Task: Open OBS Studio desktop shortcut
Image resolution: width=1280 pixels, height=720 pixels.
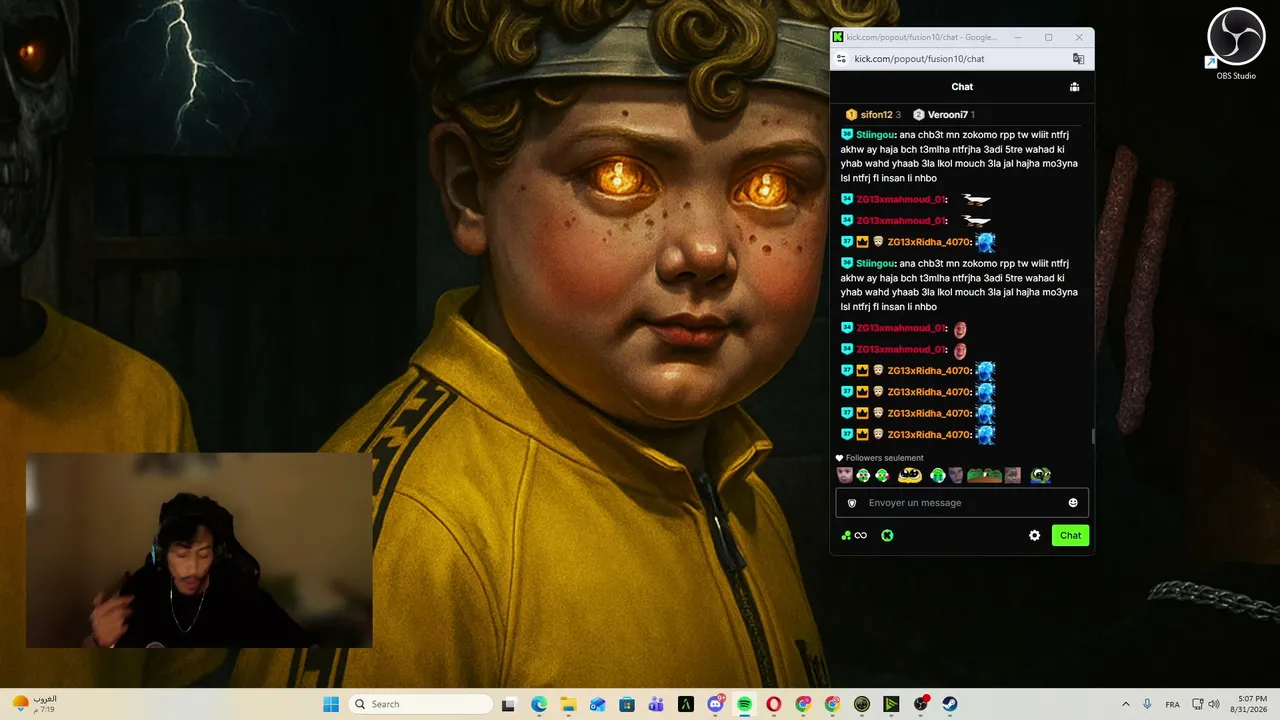Action: click(1236, 45)
